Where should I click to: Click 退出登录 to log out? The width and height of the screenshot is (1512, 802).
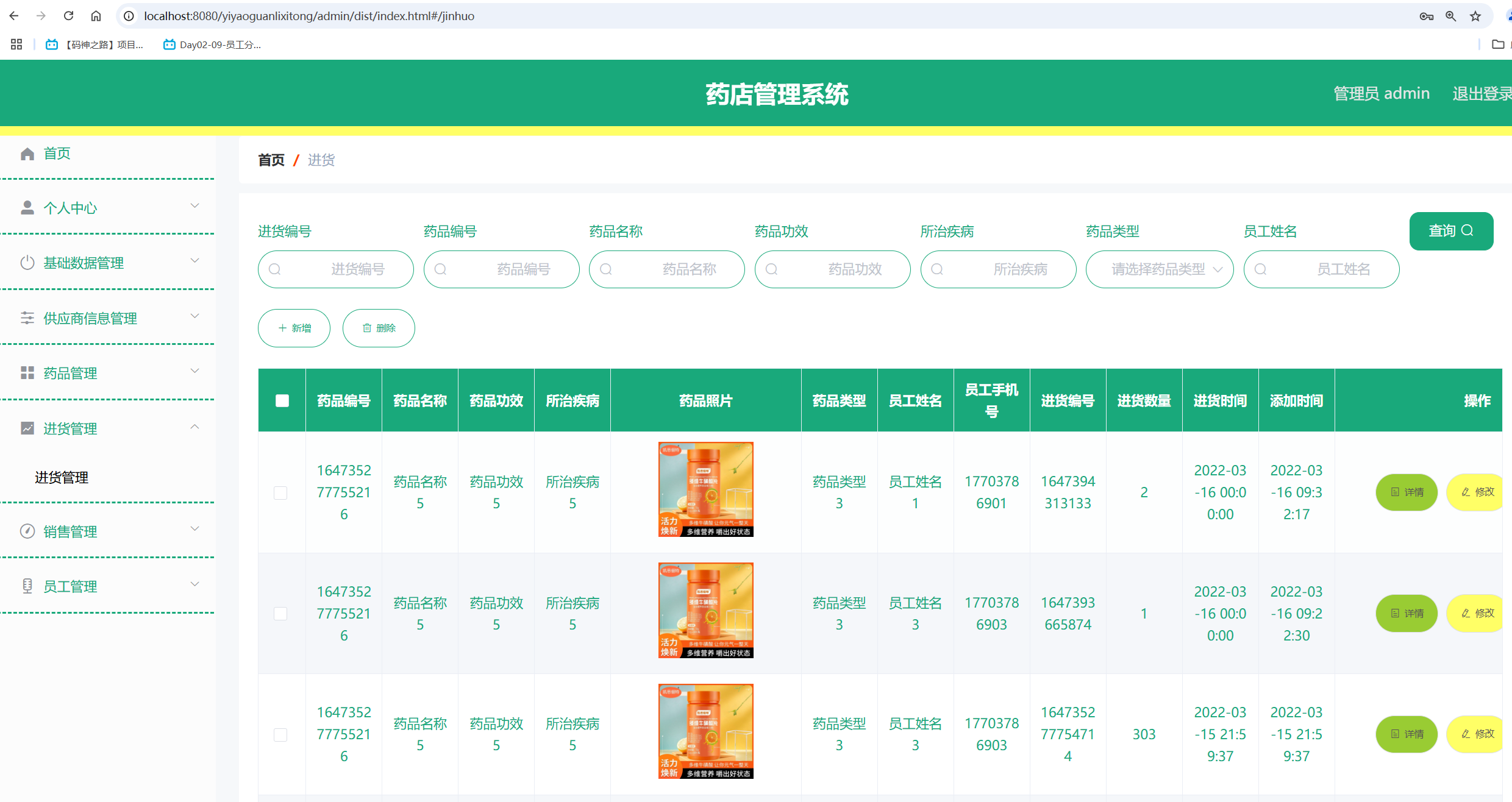pyautogui.click(x=1482, y=93)
